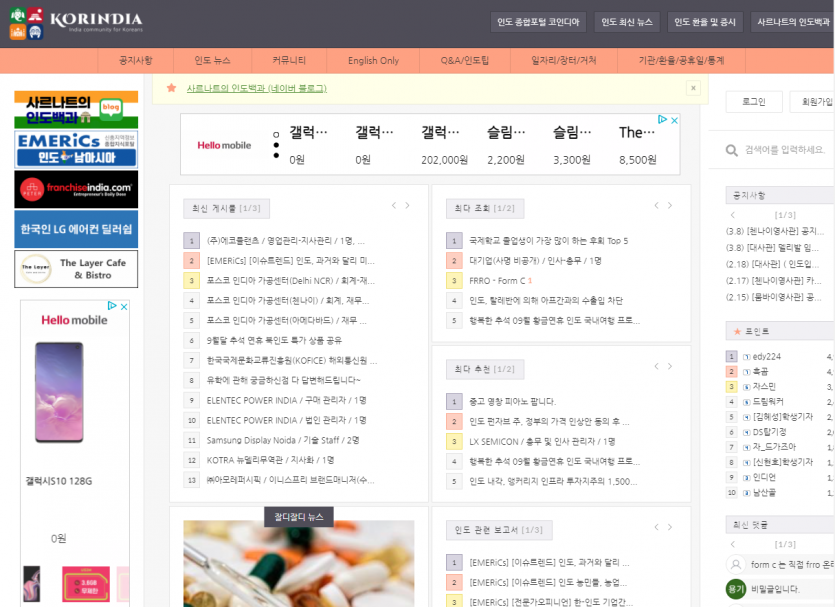This screenshot has height=607, width=835.
Task: Open the 사르나트의 인도백과 네이버 블로그 link
Action: (x=256, y=88)
